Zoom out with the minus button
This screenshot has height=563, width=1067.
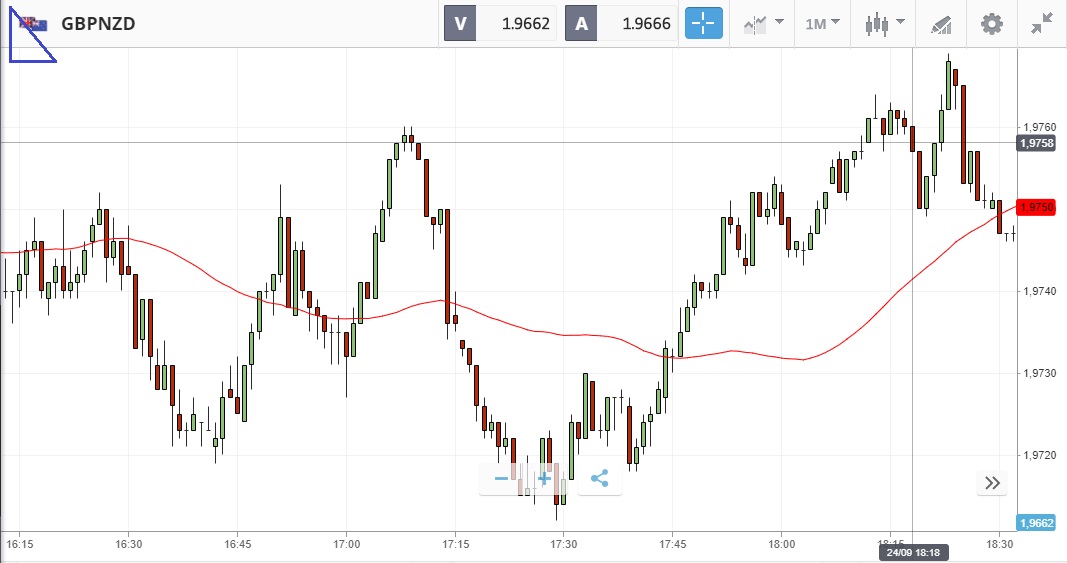(501, 479)
